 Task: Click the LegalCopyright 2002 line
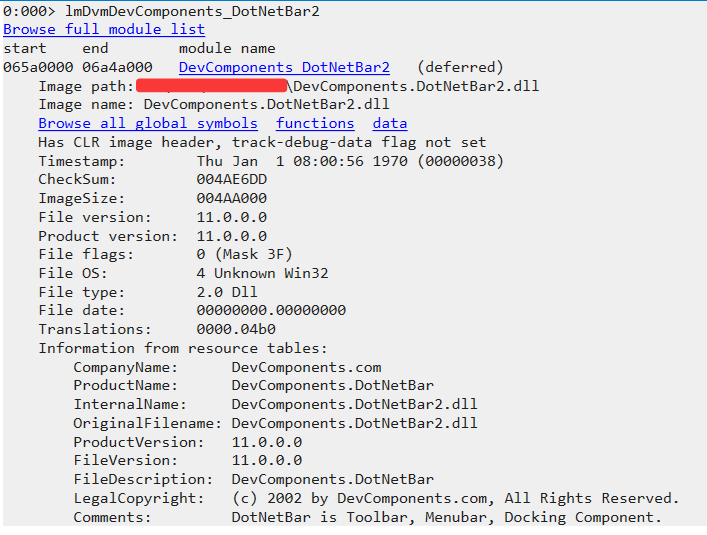(376, 498)
